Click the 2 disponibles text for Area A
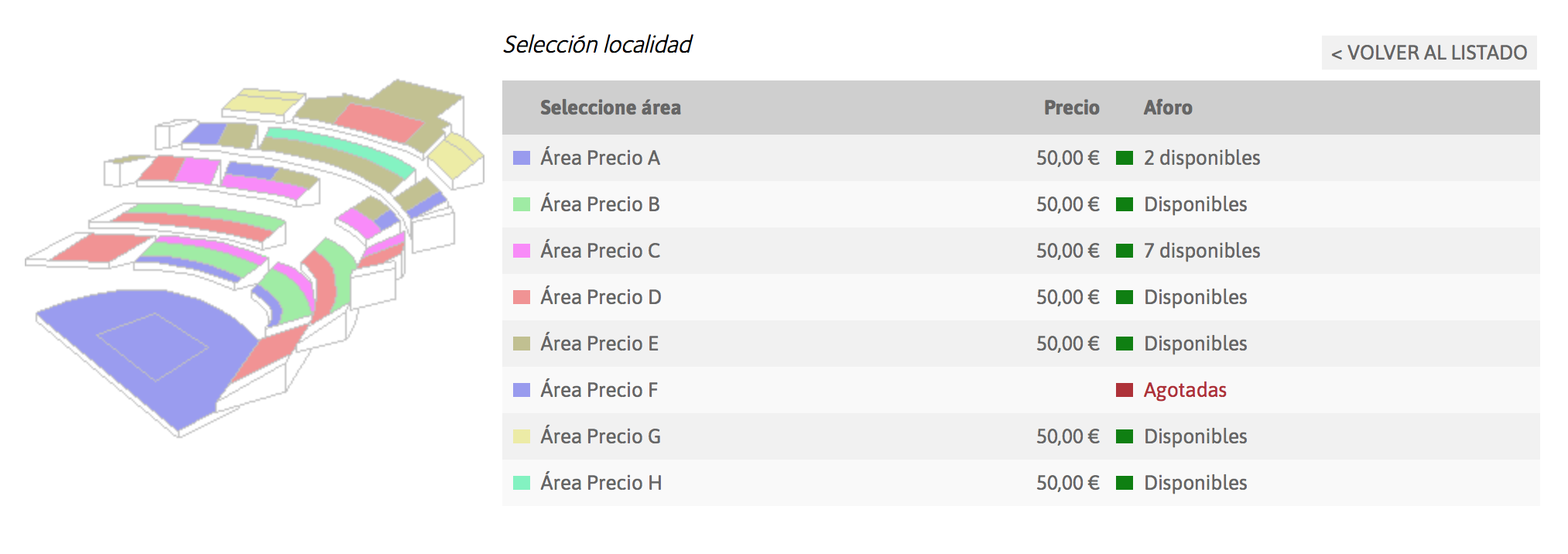1568x554 pixels. point(1202,158)
